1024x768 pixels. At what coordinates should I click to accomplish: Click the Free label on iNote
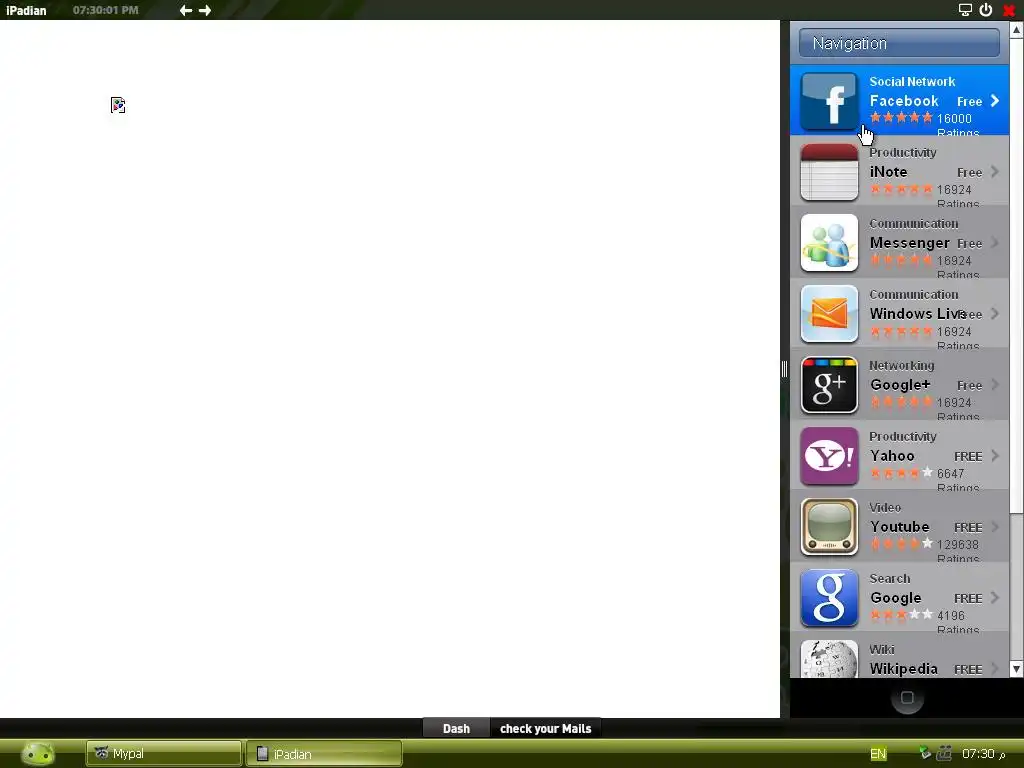click(x=969, y=173)
